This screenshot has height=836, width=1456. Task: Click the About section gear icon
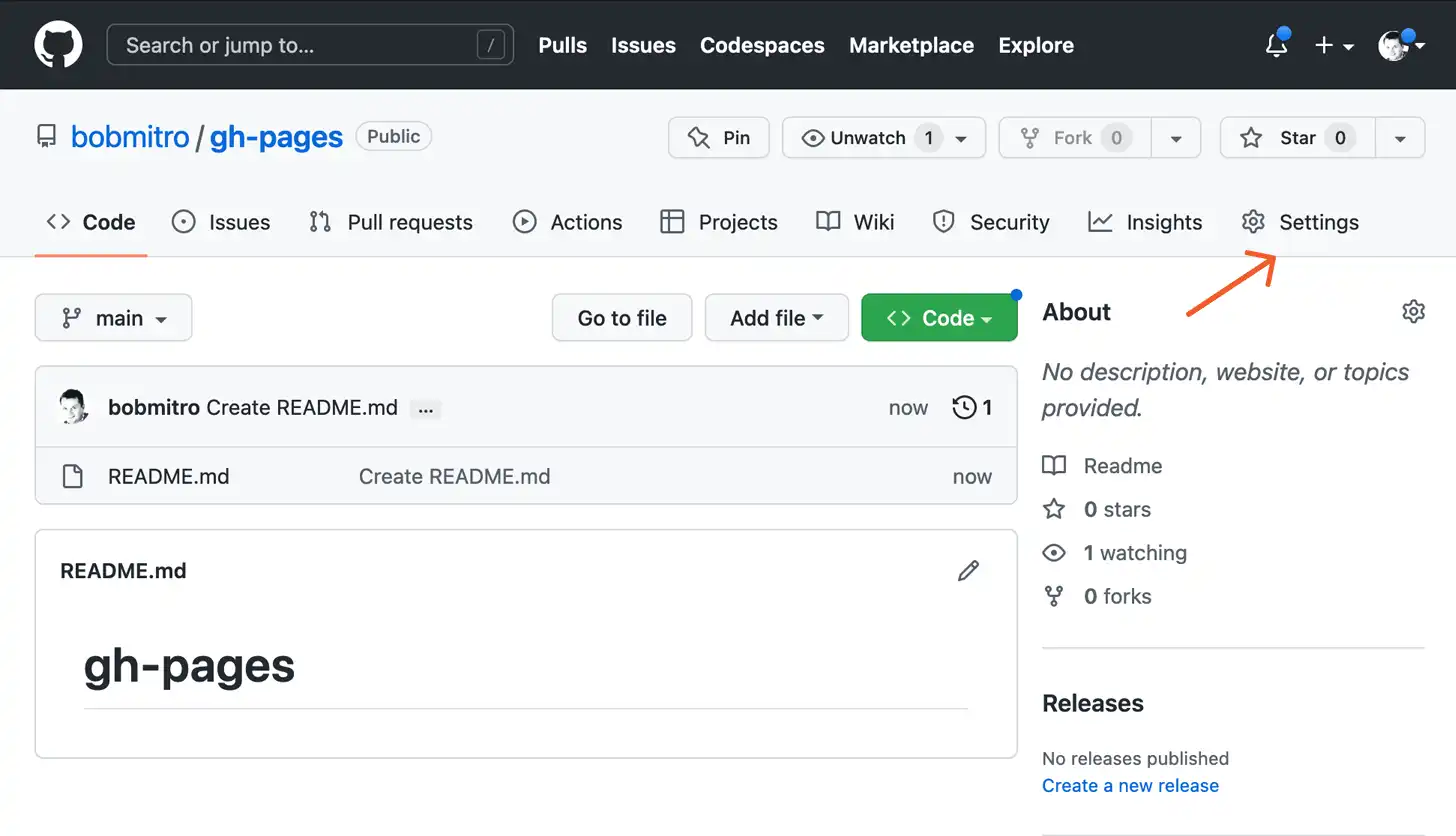click(x=1412, y=312)
